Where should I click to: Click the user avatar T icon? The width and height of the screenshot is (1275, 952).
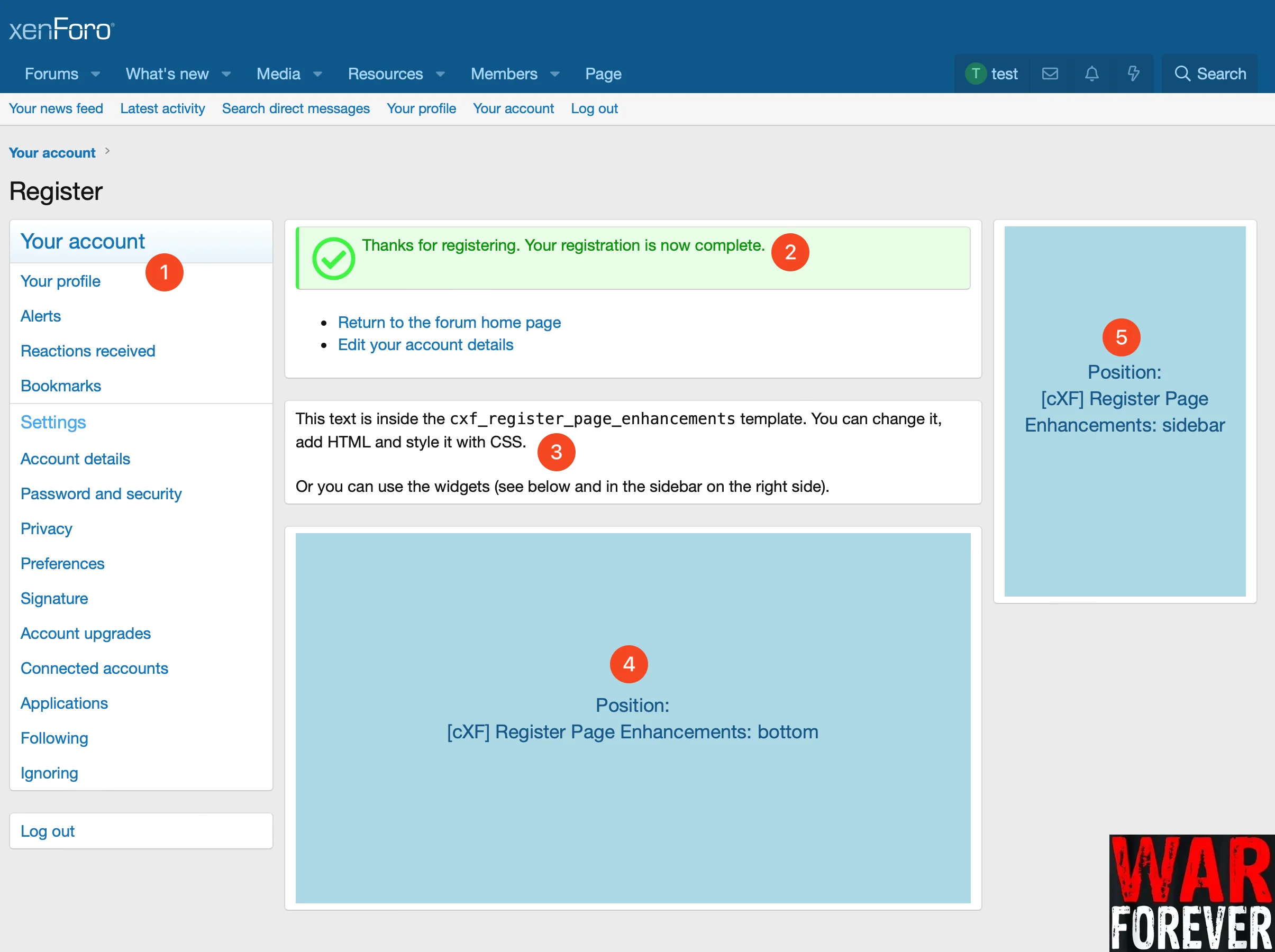(975, 74)
